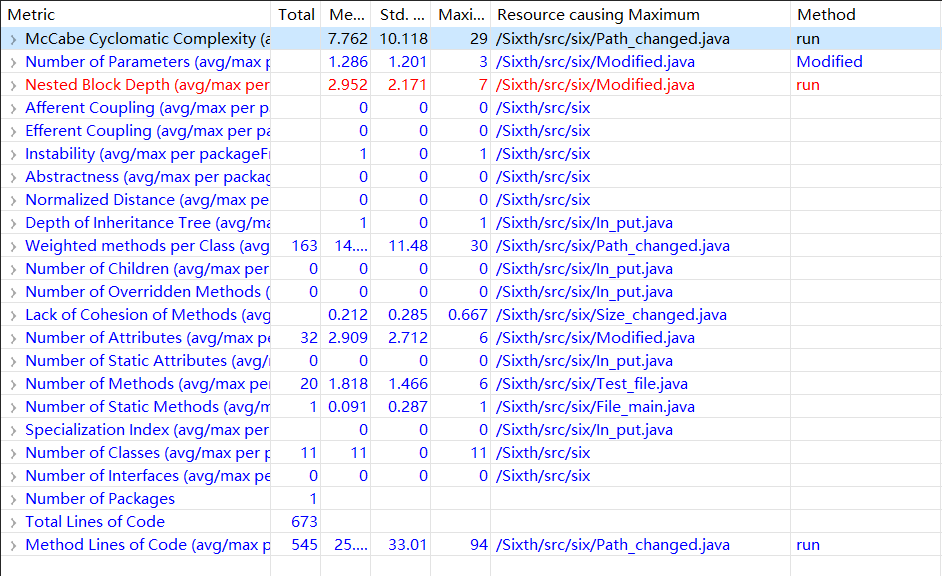
Task: Click the Std. Dev column header
Action: 401,14
